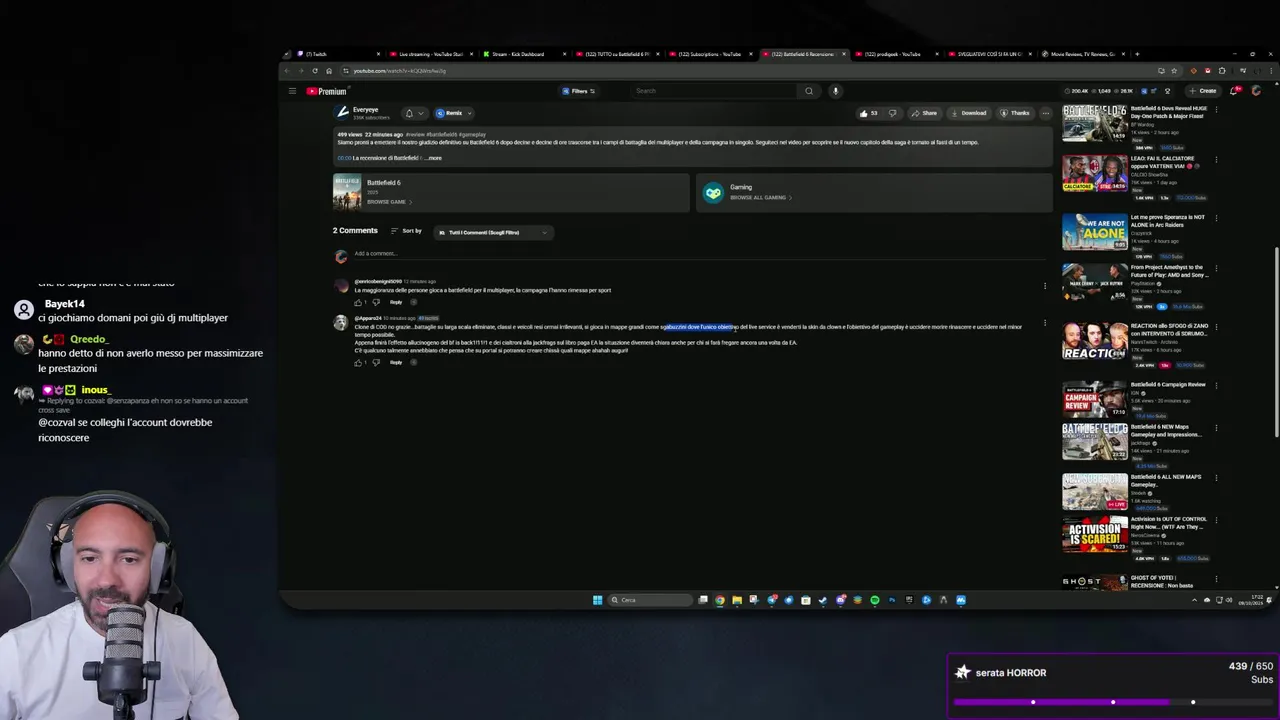Image resolution: width=1280 pixels, height=720 pixels.
Task: Like the comment by enricobenigni5090
Action: pos(358,302)
